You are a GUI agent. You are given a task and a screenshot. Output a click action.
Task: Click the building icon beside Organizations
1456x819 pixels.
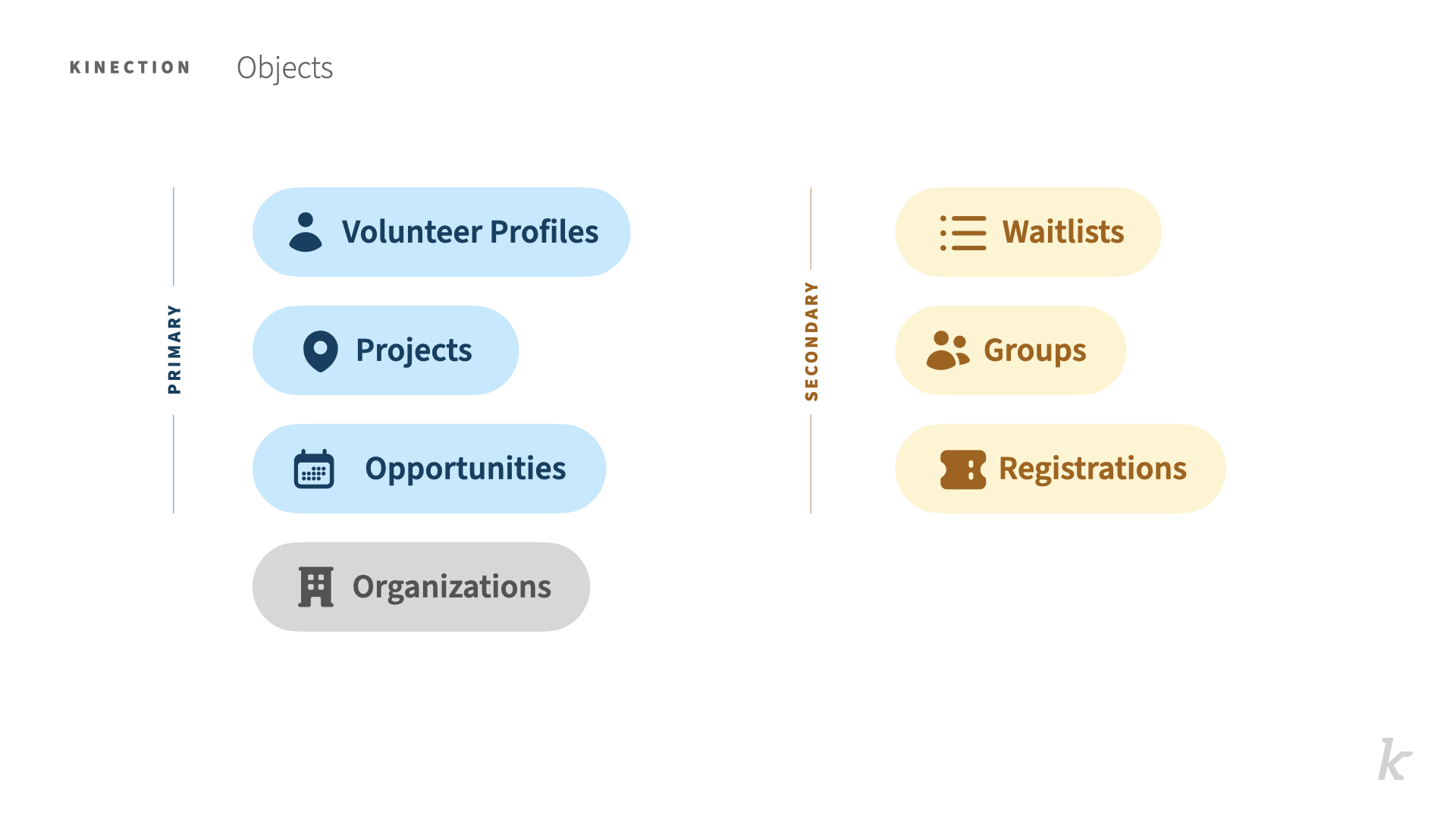(x=316, y=587)
